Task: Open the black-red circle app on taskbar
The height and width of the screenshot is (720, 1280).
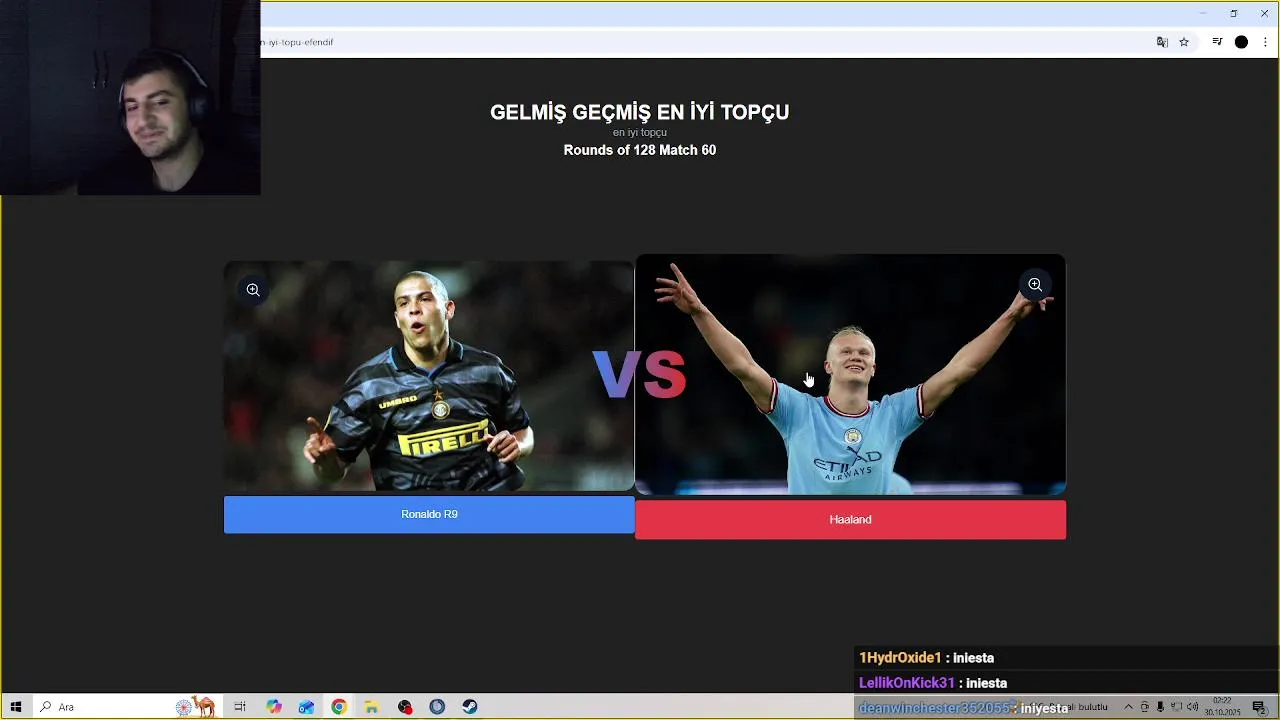Action: pos(405,707)
